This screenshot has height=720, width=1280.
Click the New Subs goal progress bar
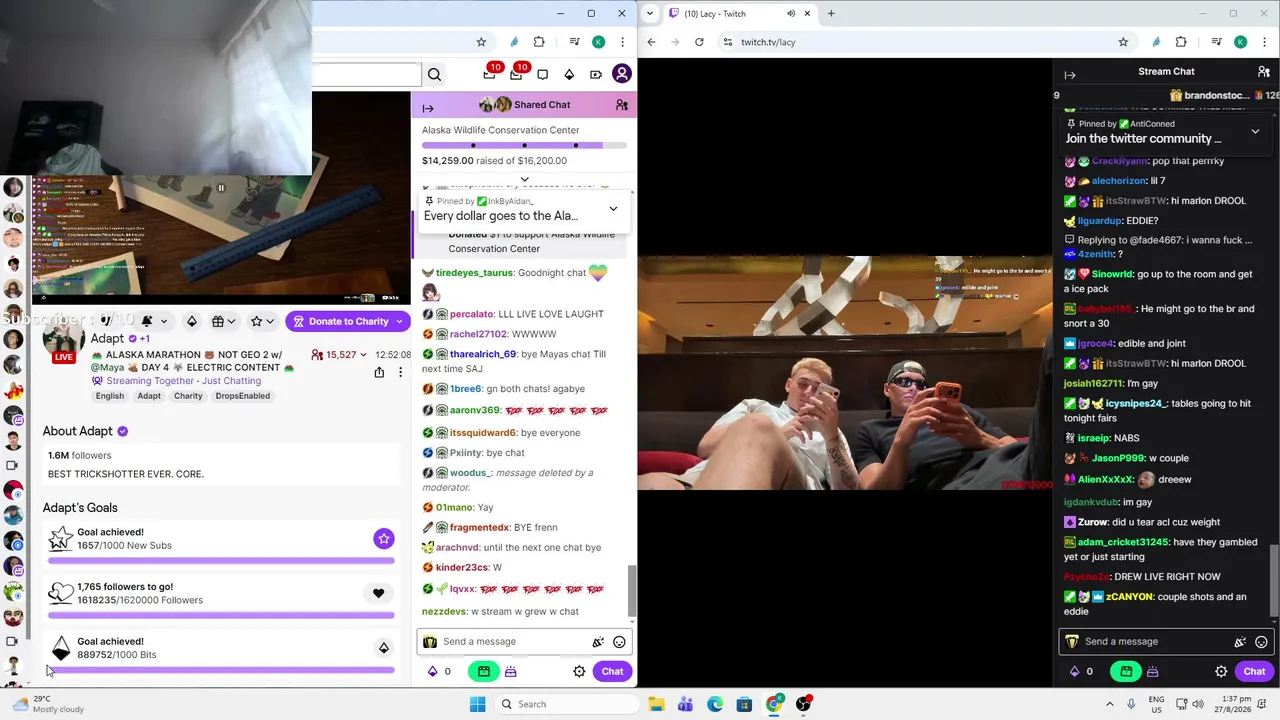click(x=220, y=561)
